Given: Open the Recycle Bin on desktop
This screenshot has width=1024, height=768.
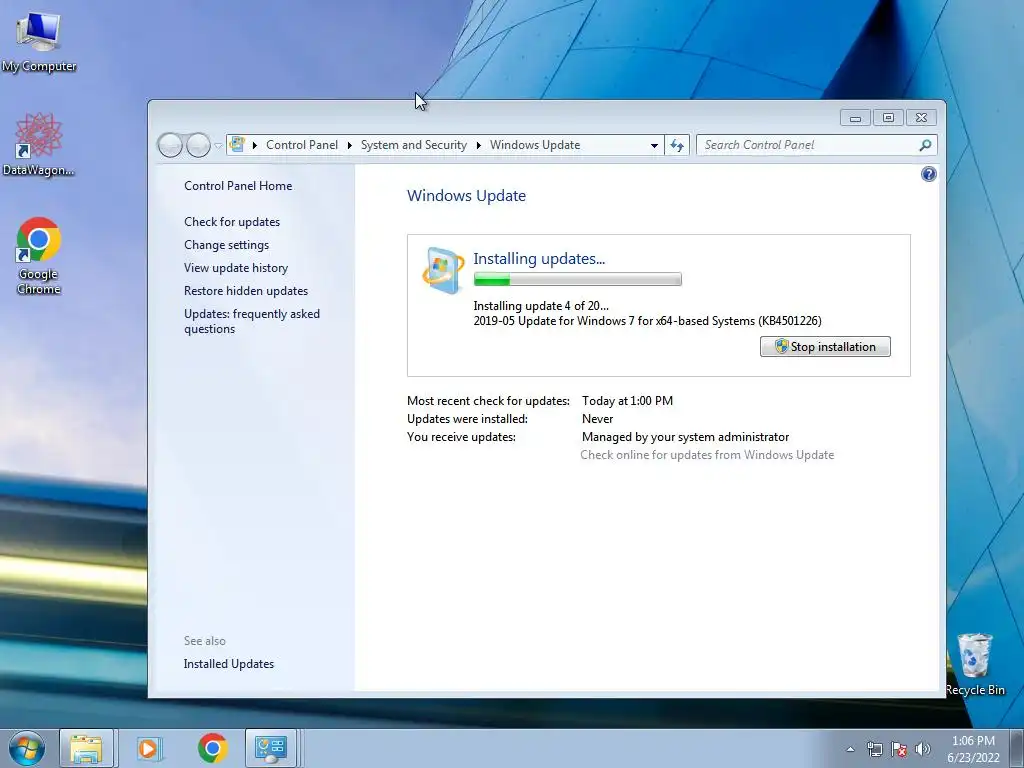Looking at the screenshot, I should (975, 664).
